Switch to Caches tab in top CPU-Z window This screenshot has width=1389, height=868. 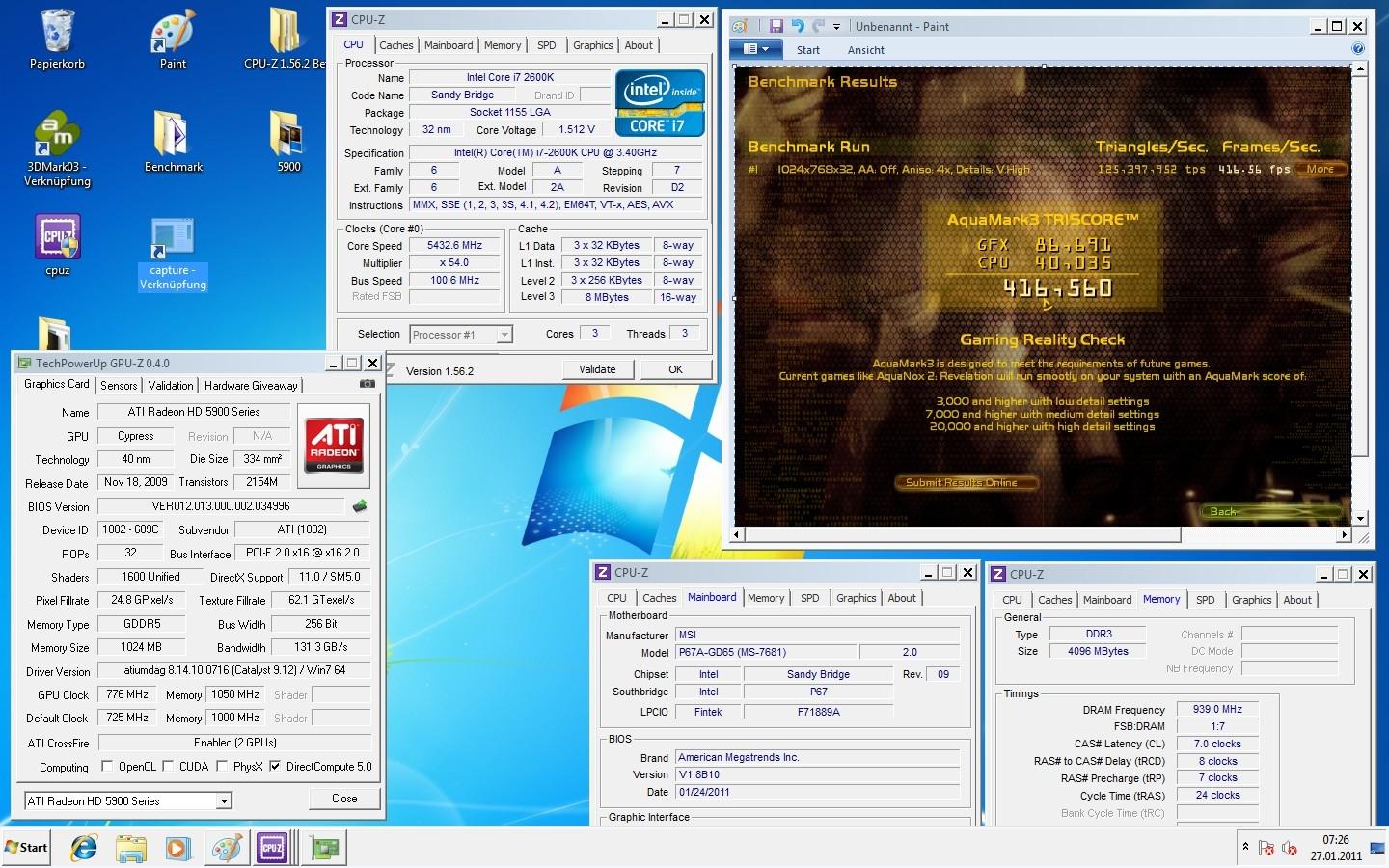[x=395, y=45]
